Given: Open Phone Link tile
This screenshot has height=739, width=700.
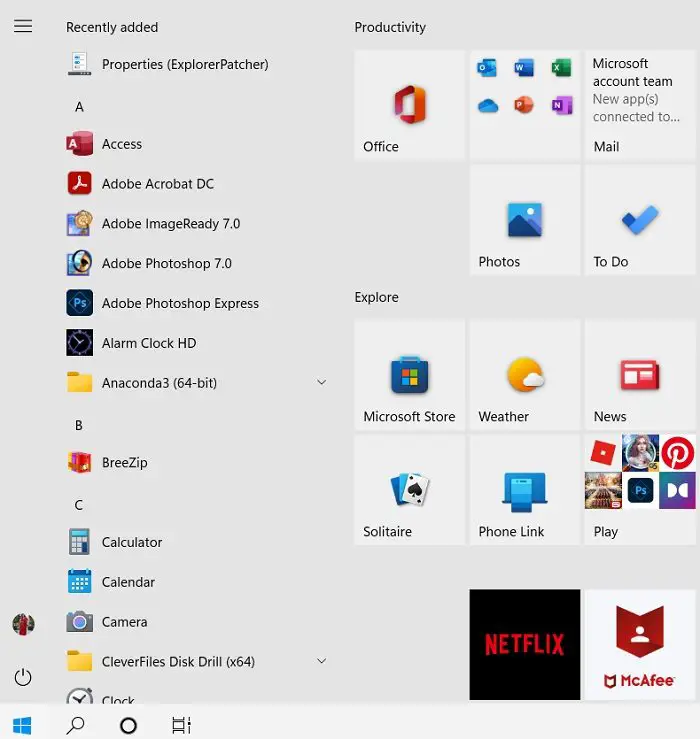Looking at the screenshot, I should pyautogui.click(x=525, y=490).
